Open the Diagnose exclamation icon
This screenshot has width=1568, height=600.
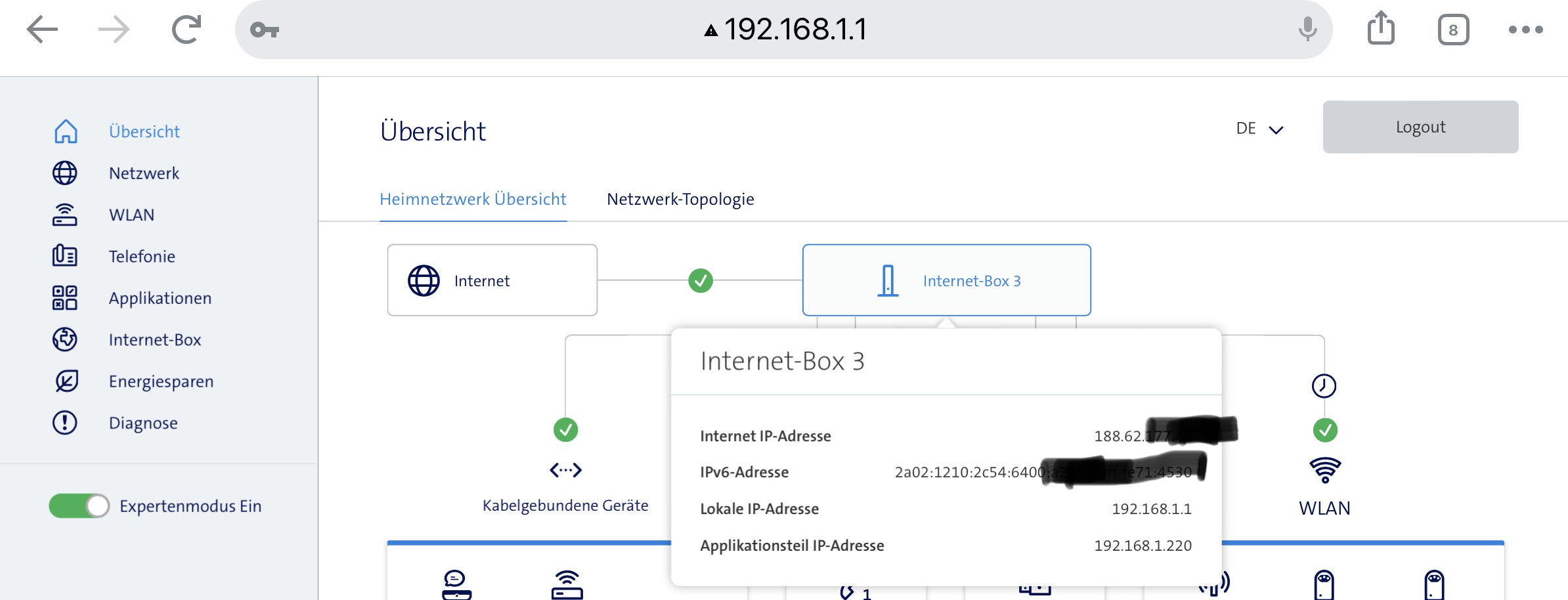pos(65,423)
